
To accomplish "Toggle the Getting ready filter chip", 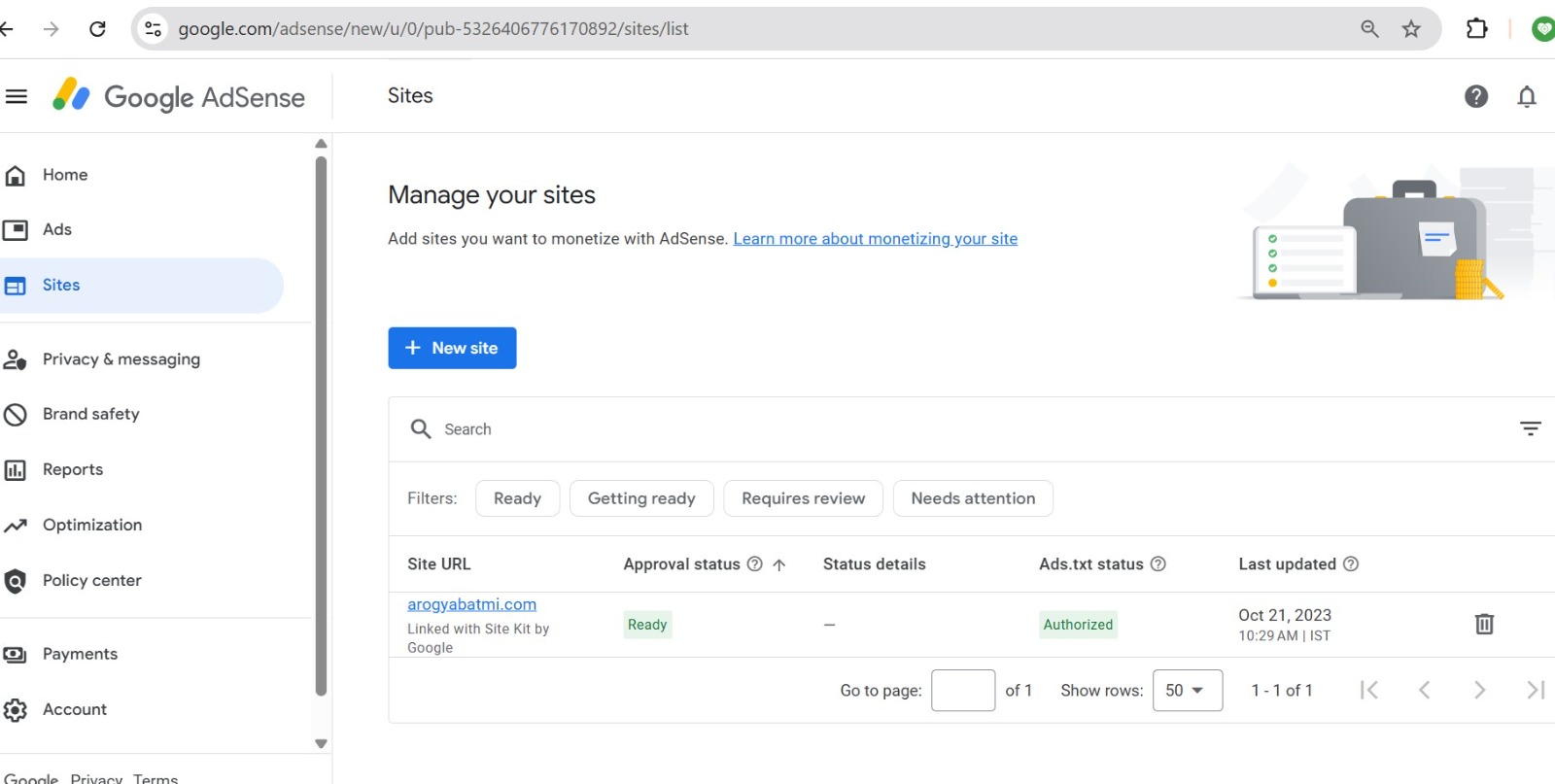I will tap(641, 498).
